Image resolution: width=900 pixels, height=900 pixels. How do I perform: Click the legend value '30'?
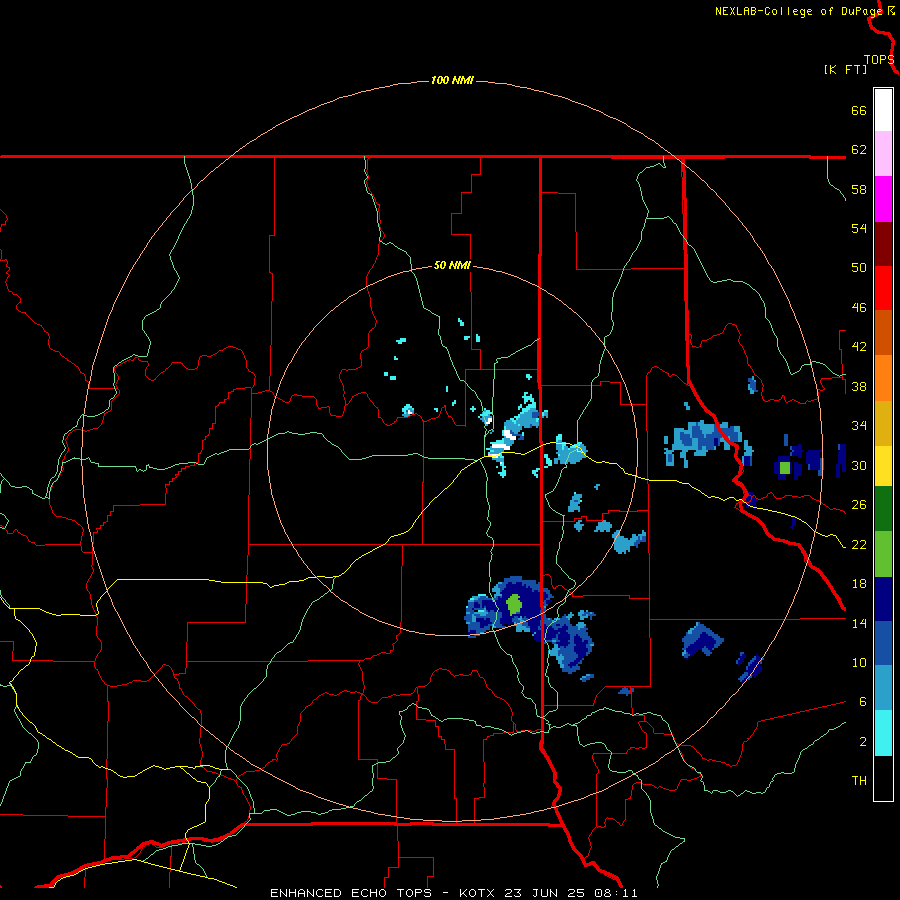(859, 465)
